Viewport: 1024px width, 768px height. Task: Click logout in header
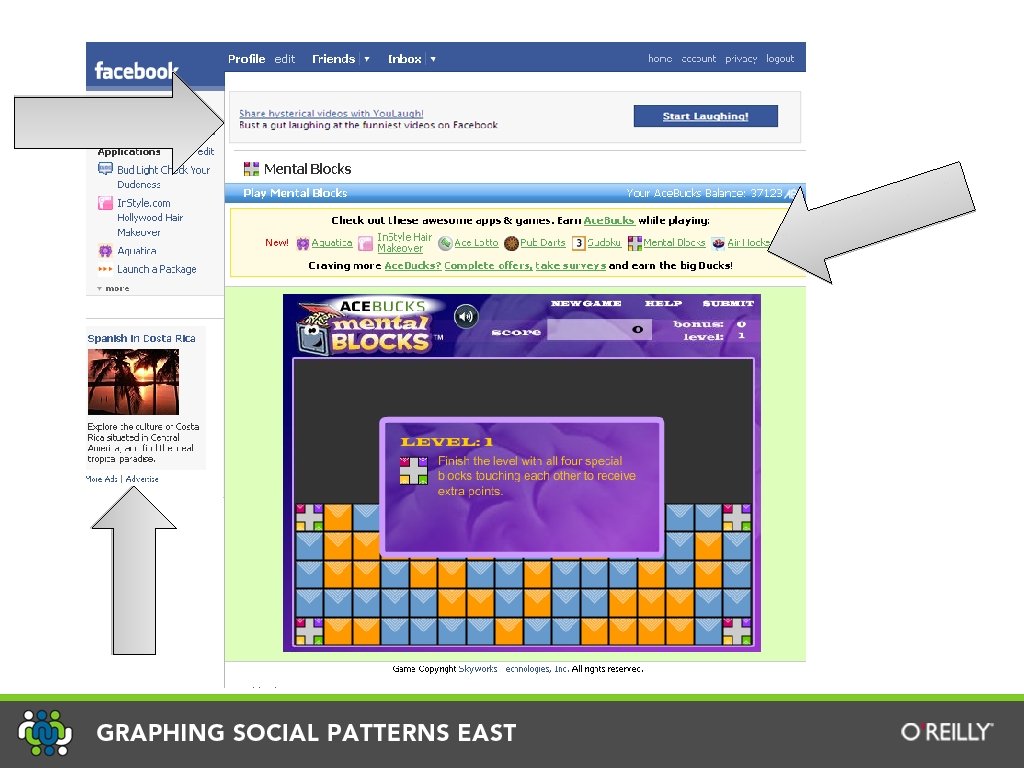[x=780, y=59]
